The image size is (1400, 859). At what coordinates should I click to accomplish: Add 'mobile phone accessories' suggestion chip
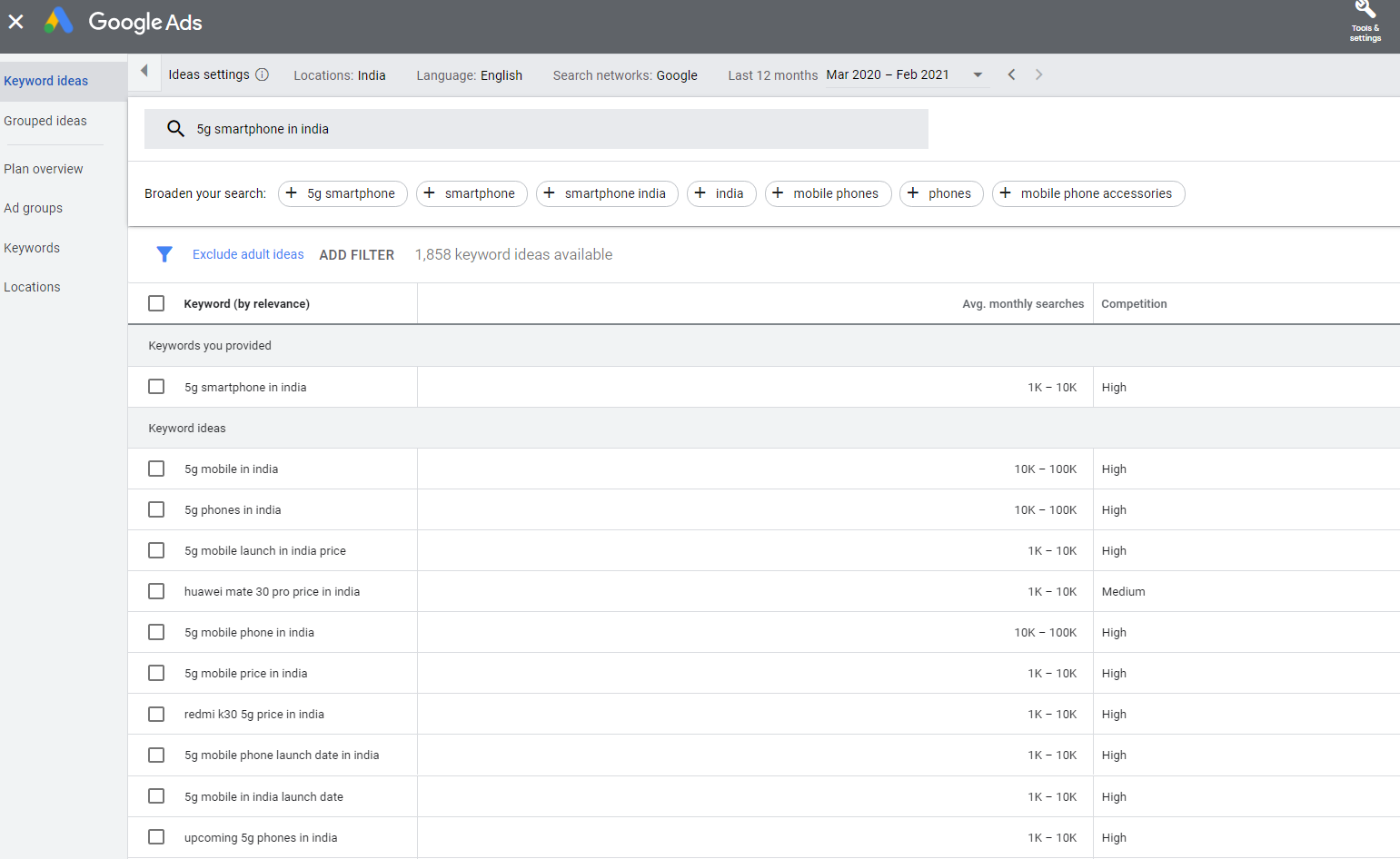(x=1088, y=193)
